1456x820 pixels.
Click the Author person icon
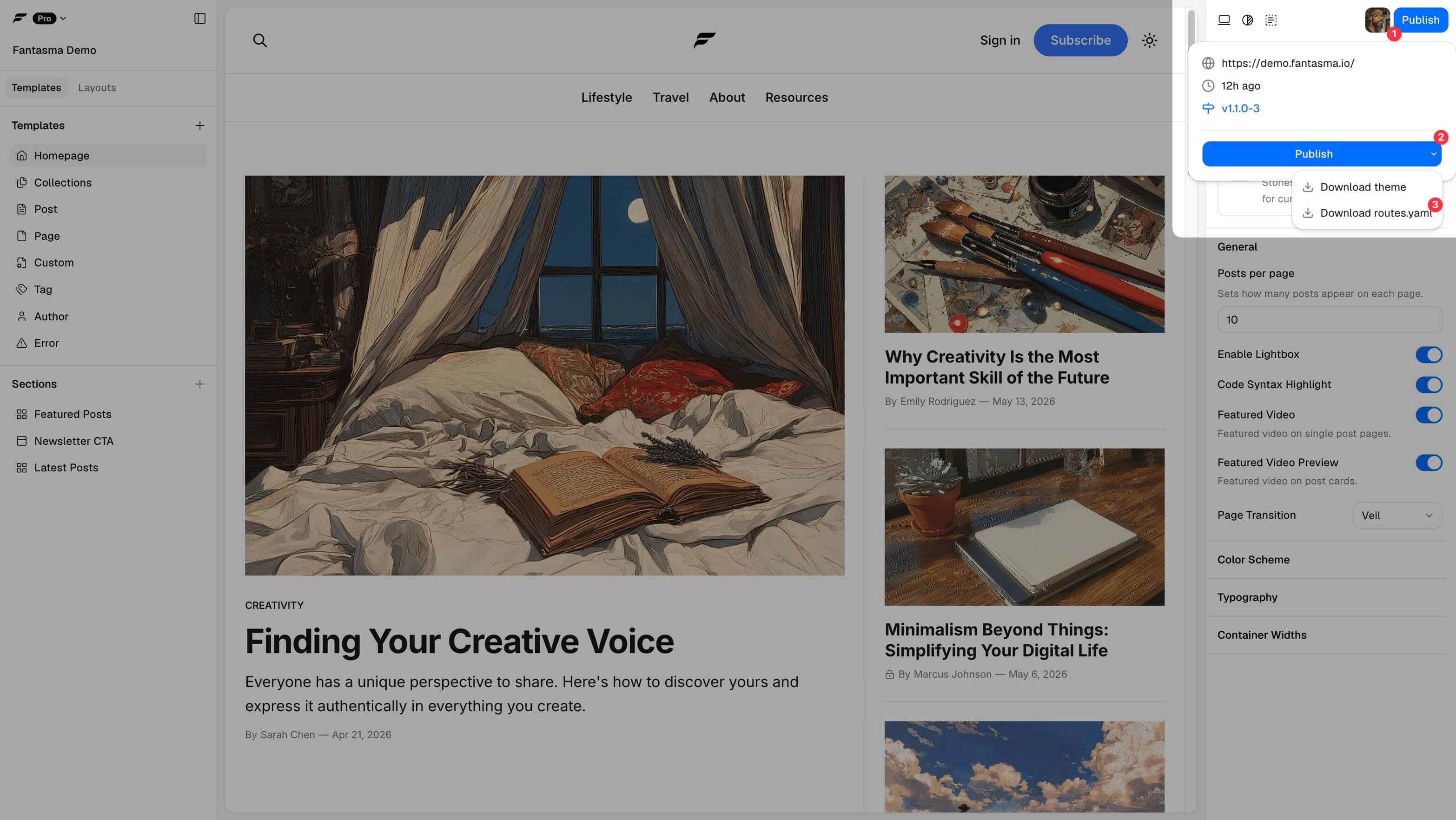point(21,317)
